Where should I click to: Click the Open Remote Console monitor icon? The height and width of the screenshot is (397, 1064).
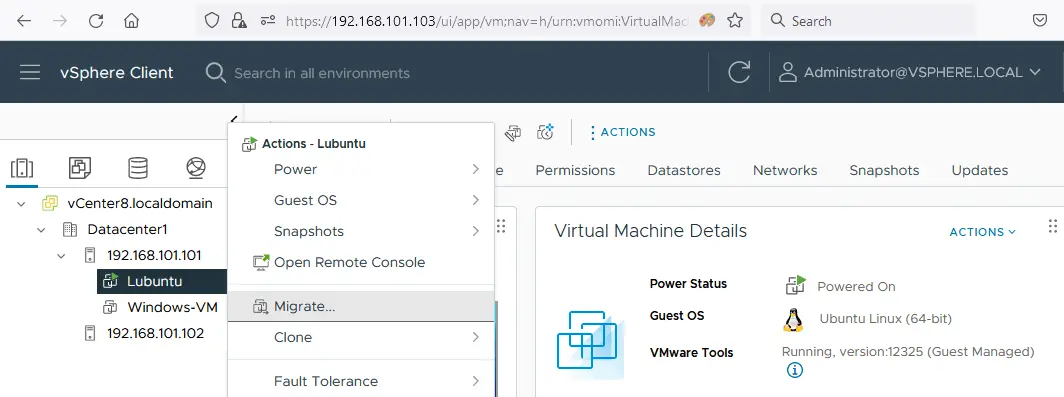click(x=261, y=263)
